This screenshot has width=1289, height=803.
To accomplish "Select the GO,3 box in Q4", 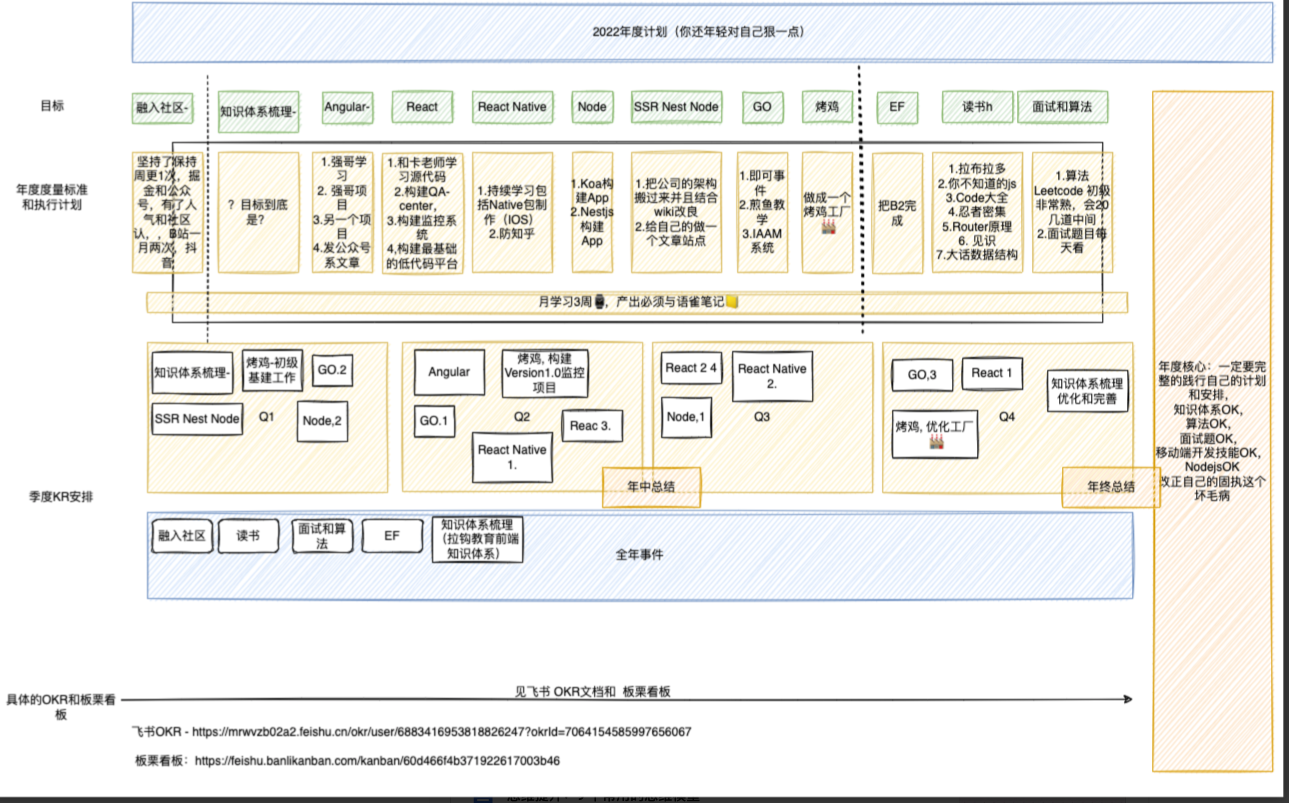I will click(x=922, y=374).
